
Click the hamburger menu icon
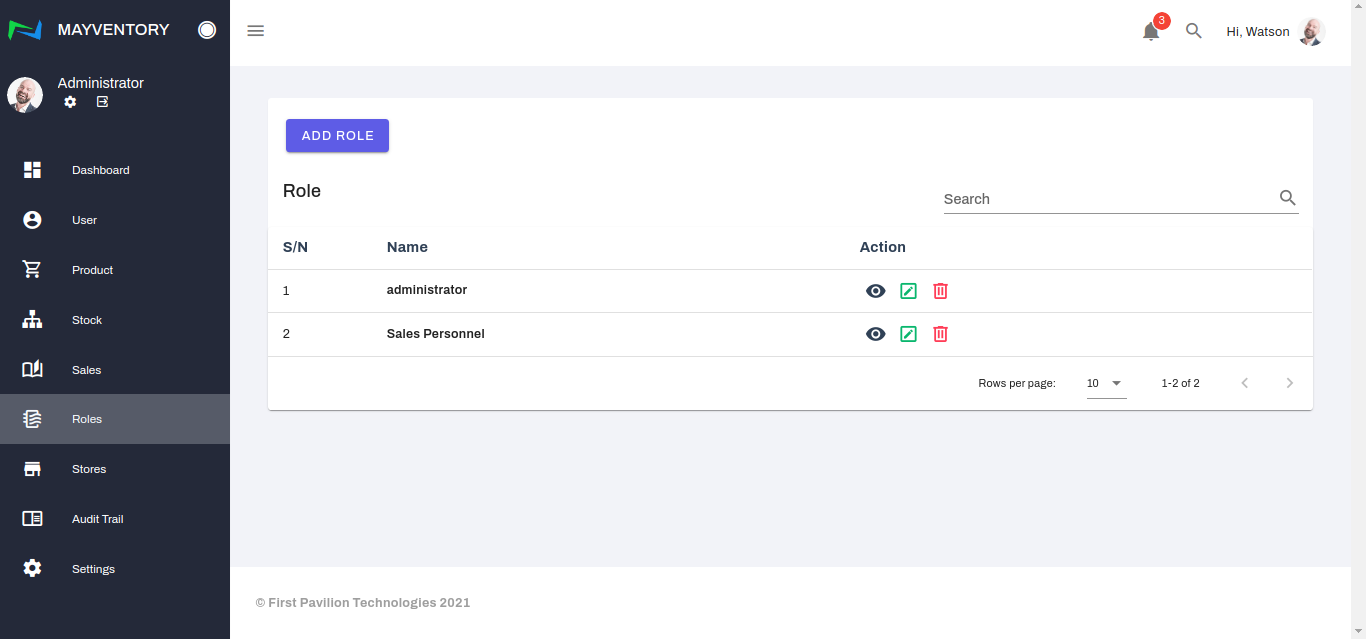pos(256,31)
